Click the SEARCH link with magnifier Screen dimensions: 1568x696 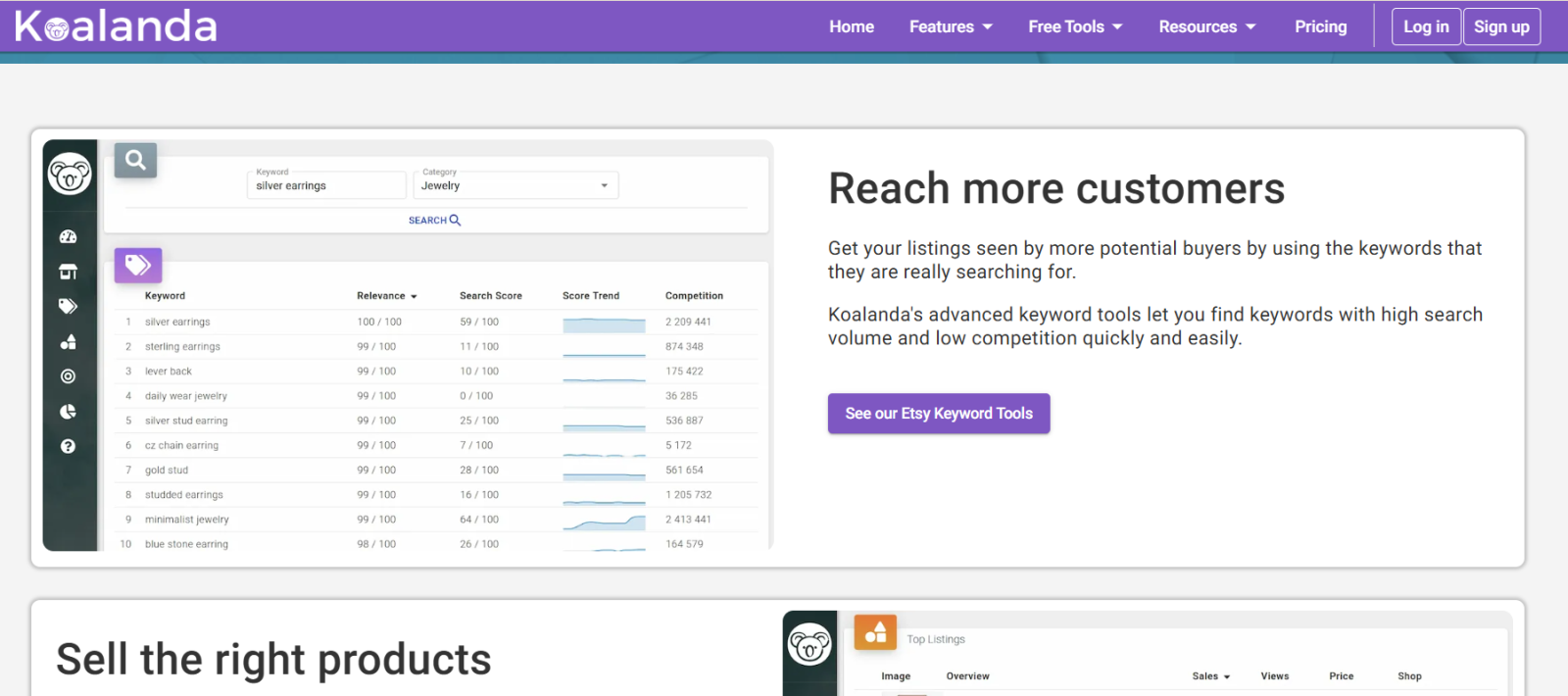pos(434,221)
